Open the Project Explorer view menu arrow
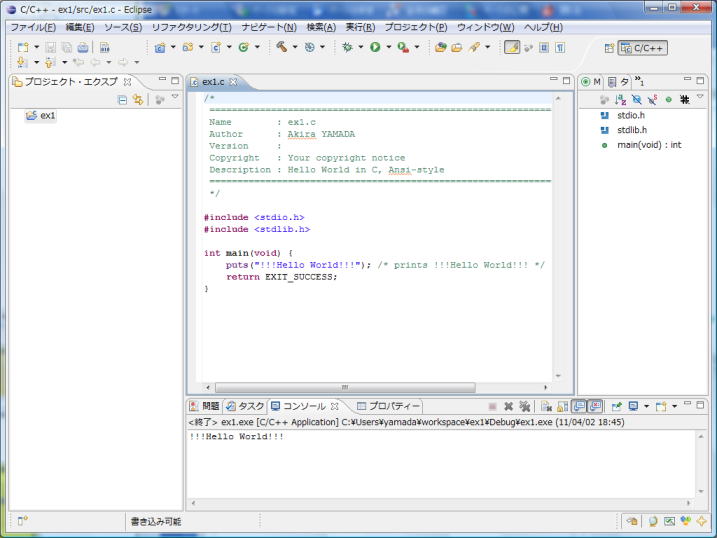Screen dimensions: 717x538 pos(175,98)
